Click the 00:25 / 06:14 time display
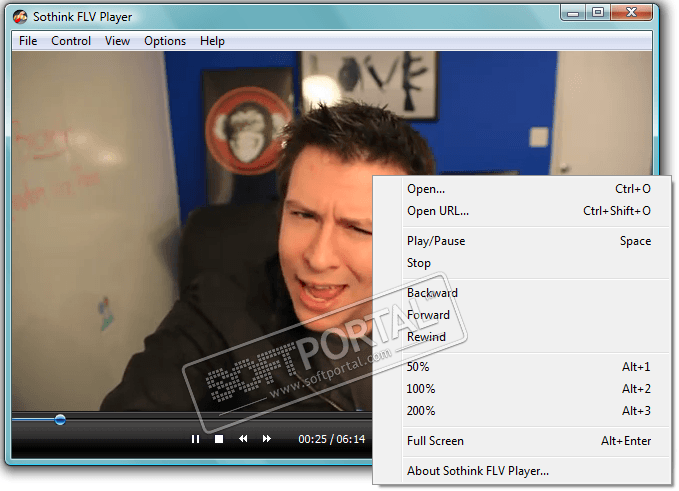679x491 pixels. coord(332,439)
